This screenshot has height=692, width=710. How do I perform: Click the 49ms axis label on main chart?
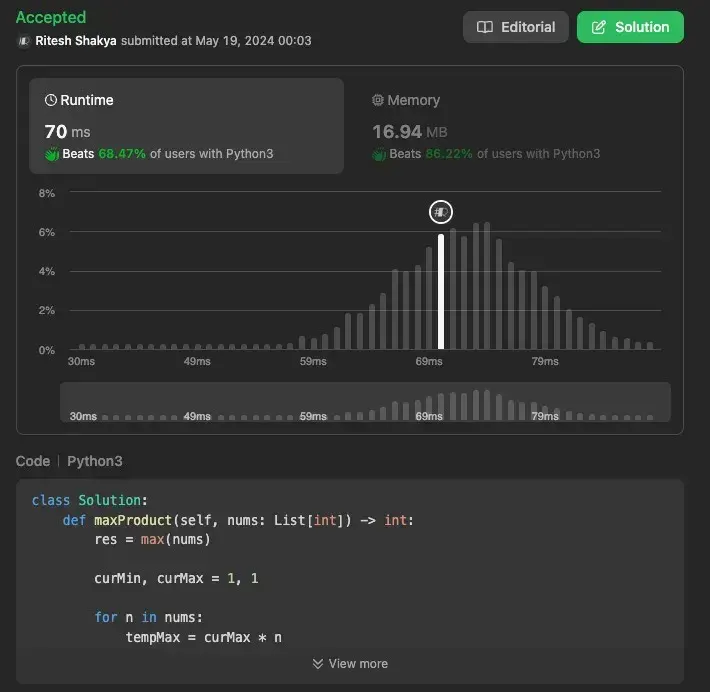[x=197, y=361]
